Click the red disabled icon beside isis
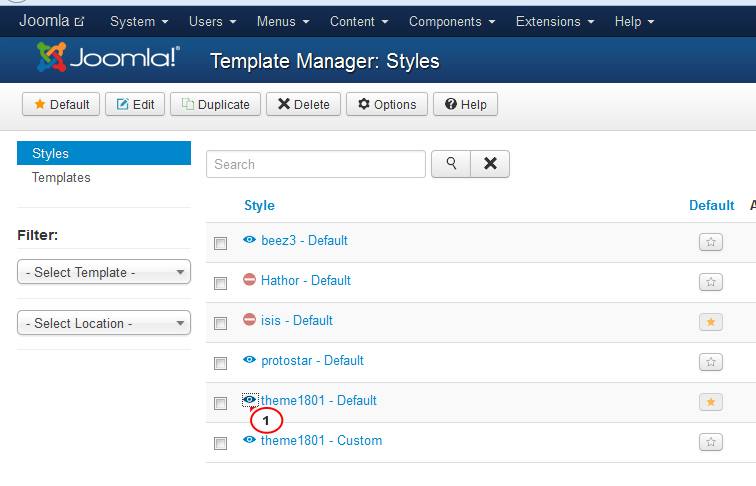The width and height of the screenshot is (756, 486). (250, 320)
